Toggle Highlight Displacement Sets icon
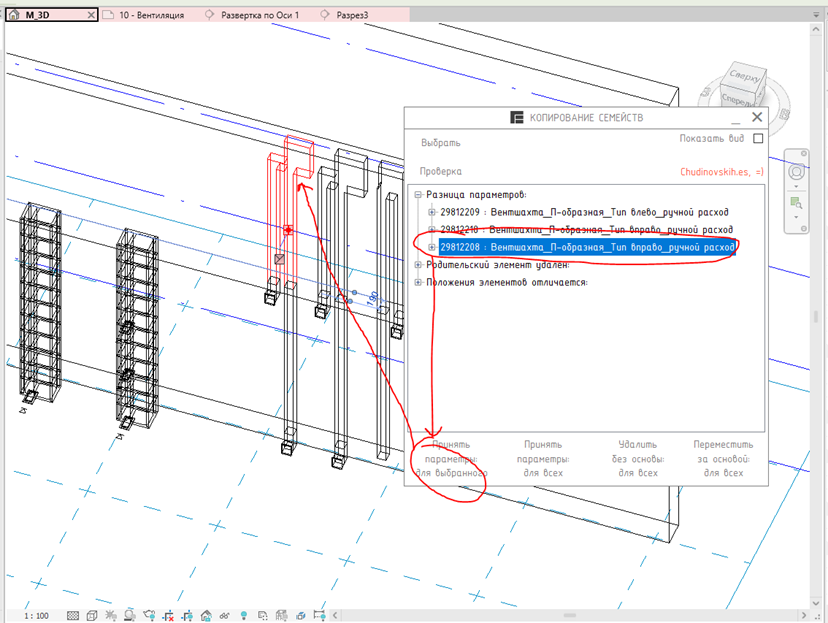828x623 pixels. [300, 616]
